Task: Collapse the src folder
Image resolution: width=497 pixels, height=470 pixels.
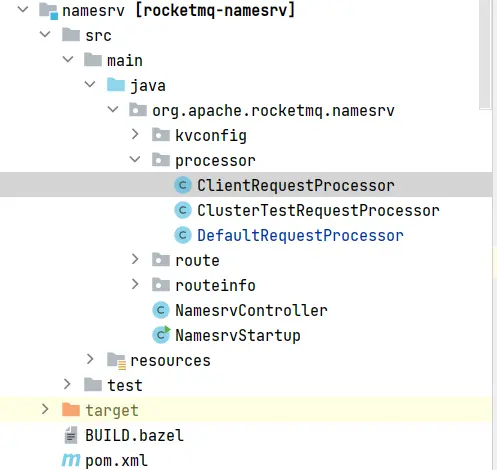Action: tap(45, 34)
